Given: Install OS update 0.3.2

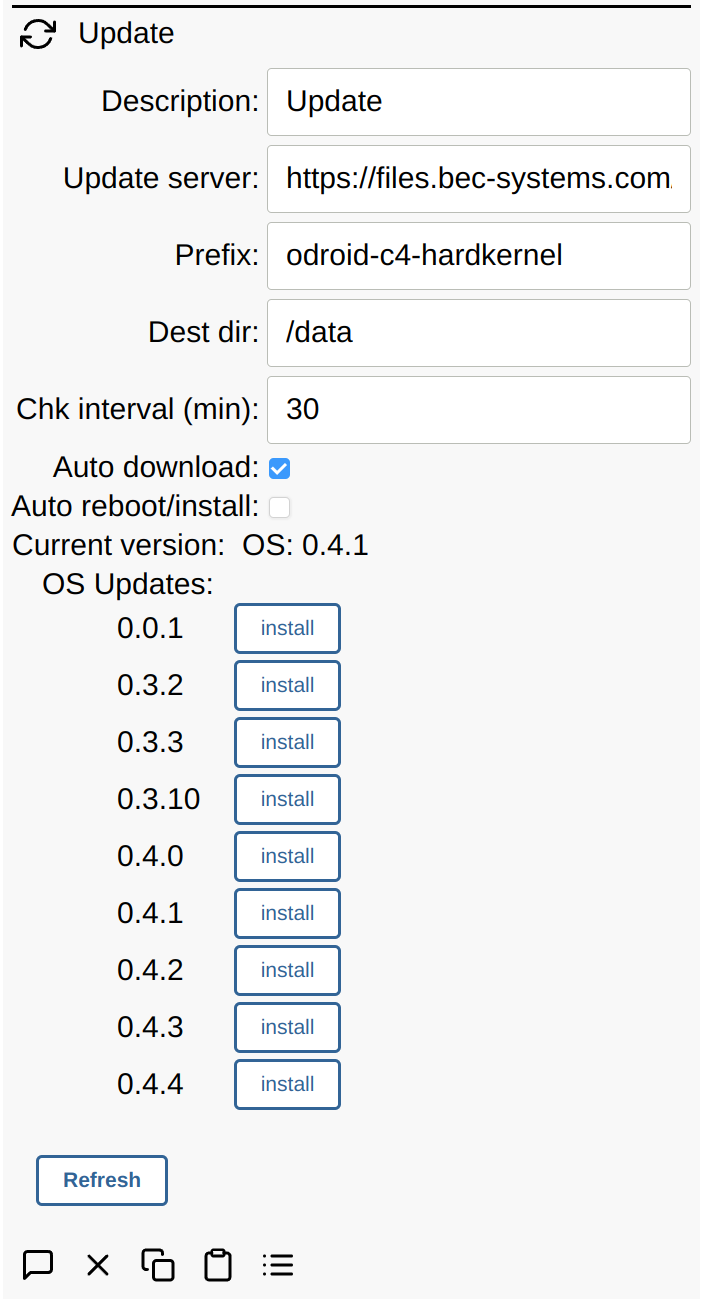Looking at the screenshot, I should 287,685.
